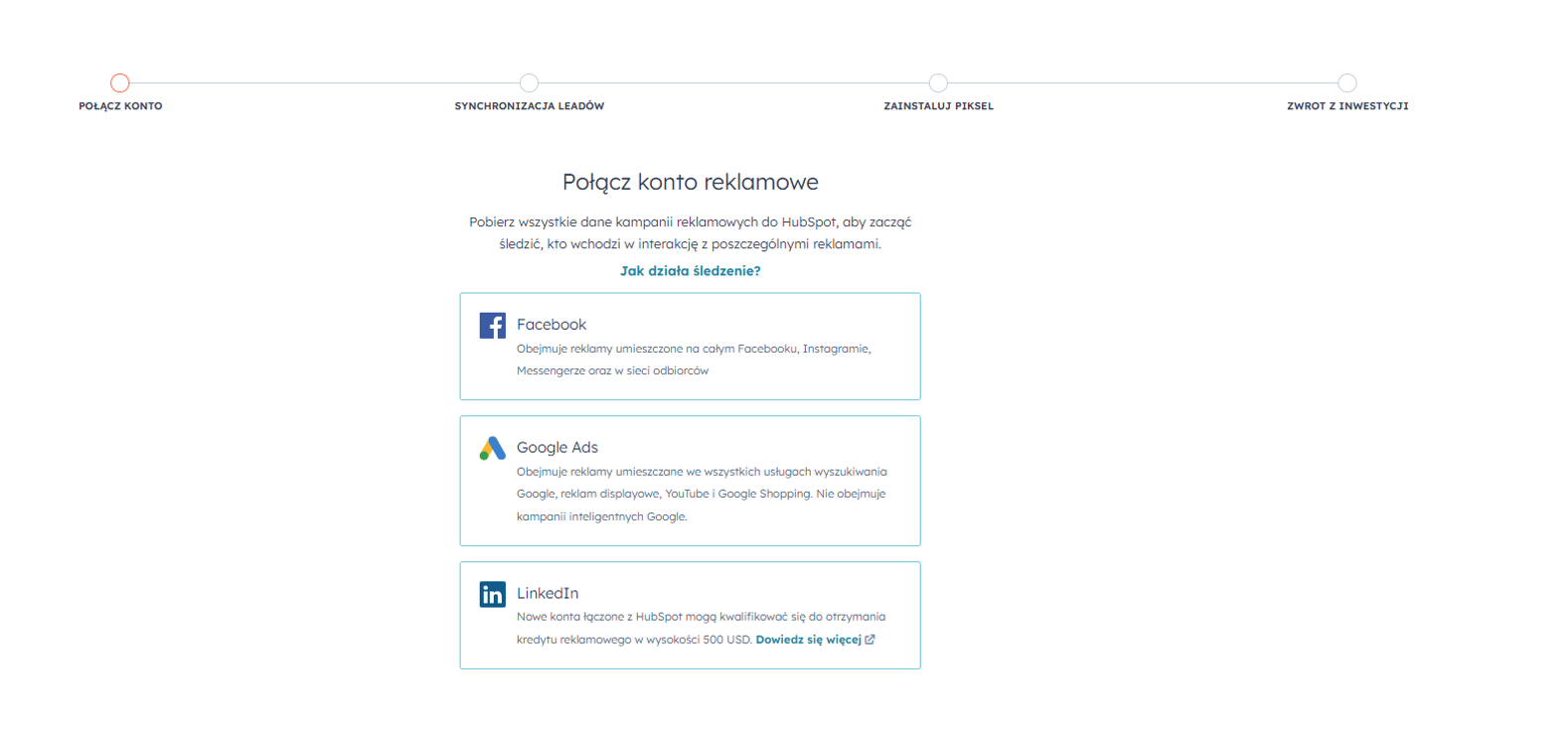
Task: Click the LinkedIn description about 500 USD credit
Action: click(x=701, y=628)
